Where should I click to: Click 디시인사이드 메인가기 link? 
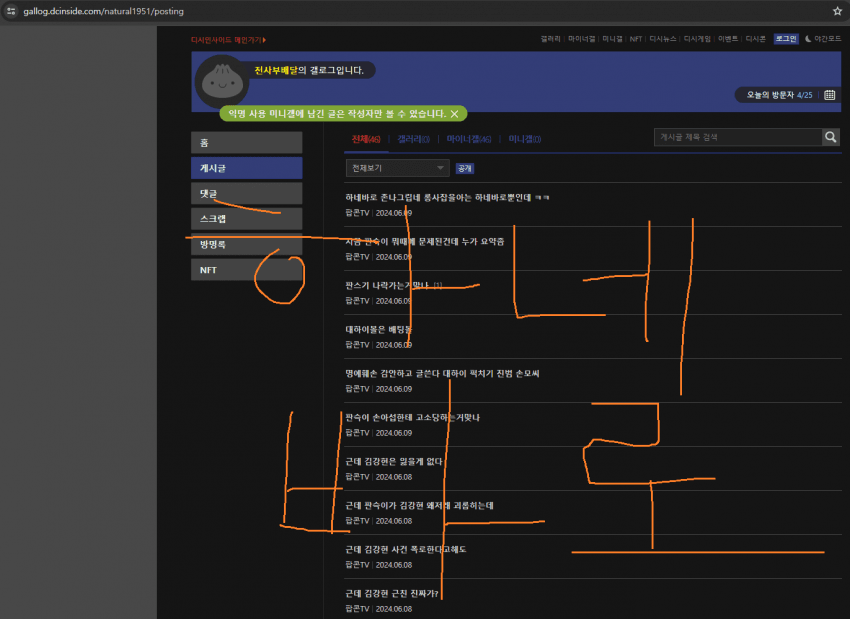pyautogui.click(x=228, y=40)
